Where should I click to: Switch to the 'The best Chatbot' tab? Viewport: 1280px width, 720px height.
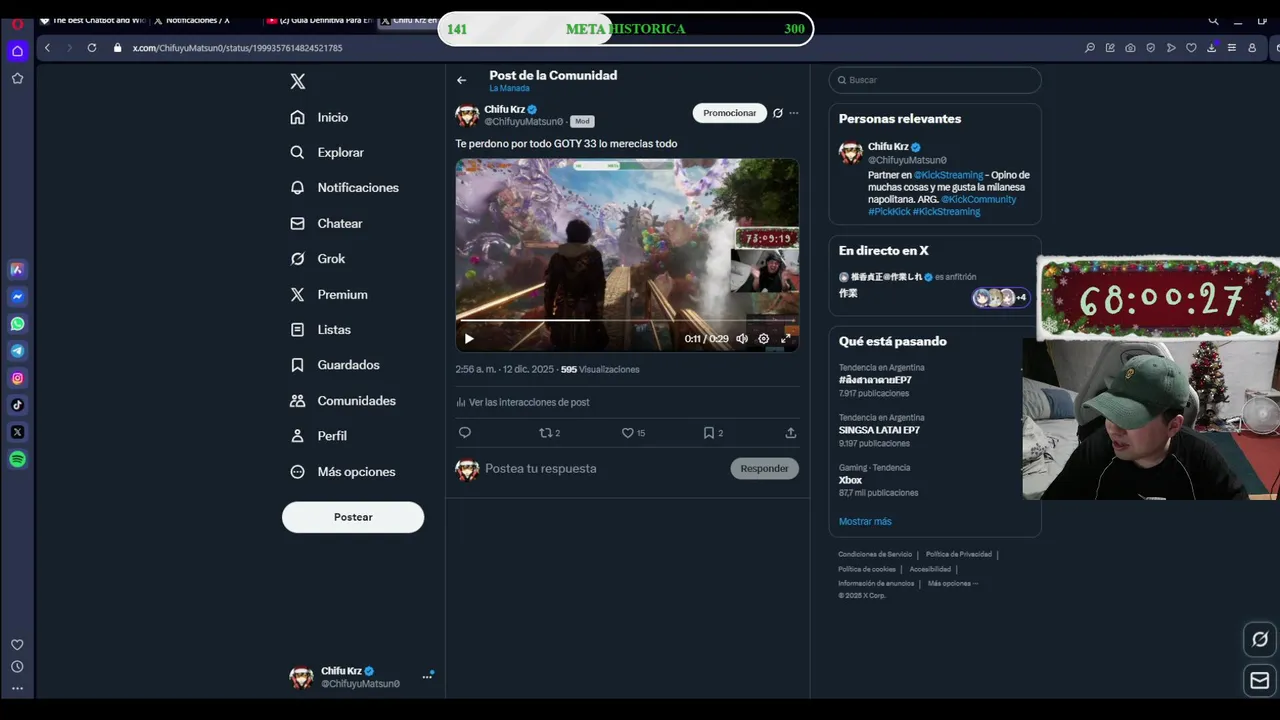coord(92,20)
